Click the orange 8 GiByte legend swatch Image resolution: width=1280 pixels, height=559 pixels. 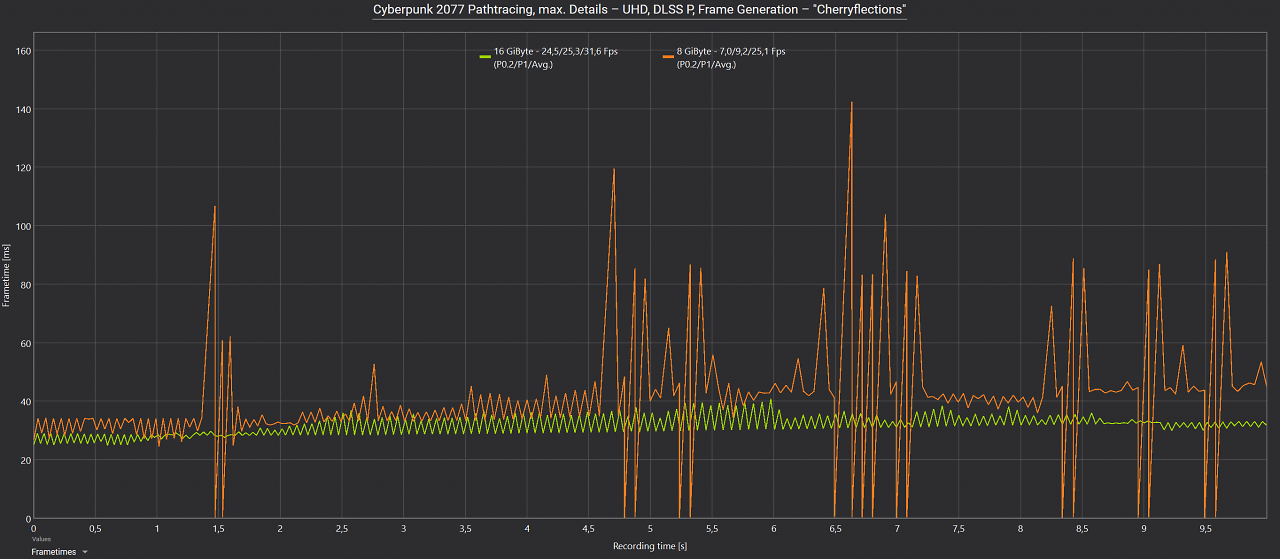(x=668, y=57)
